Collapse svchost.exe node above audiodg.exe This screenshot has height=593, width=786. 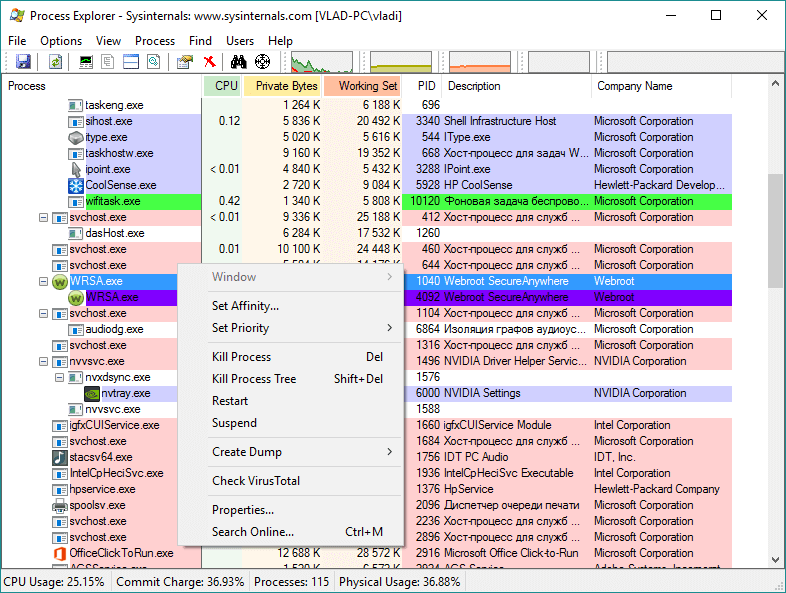click(44, 314)
